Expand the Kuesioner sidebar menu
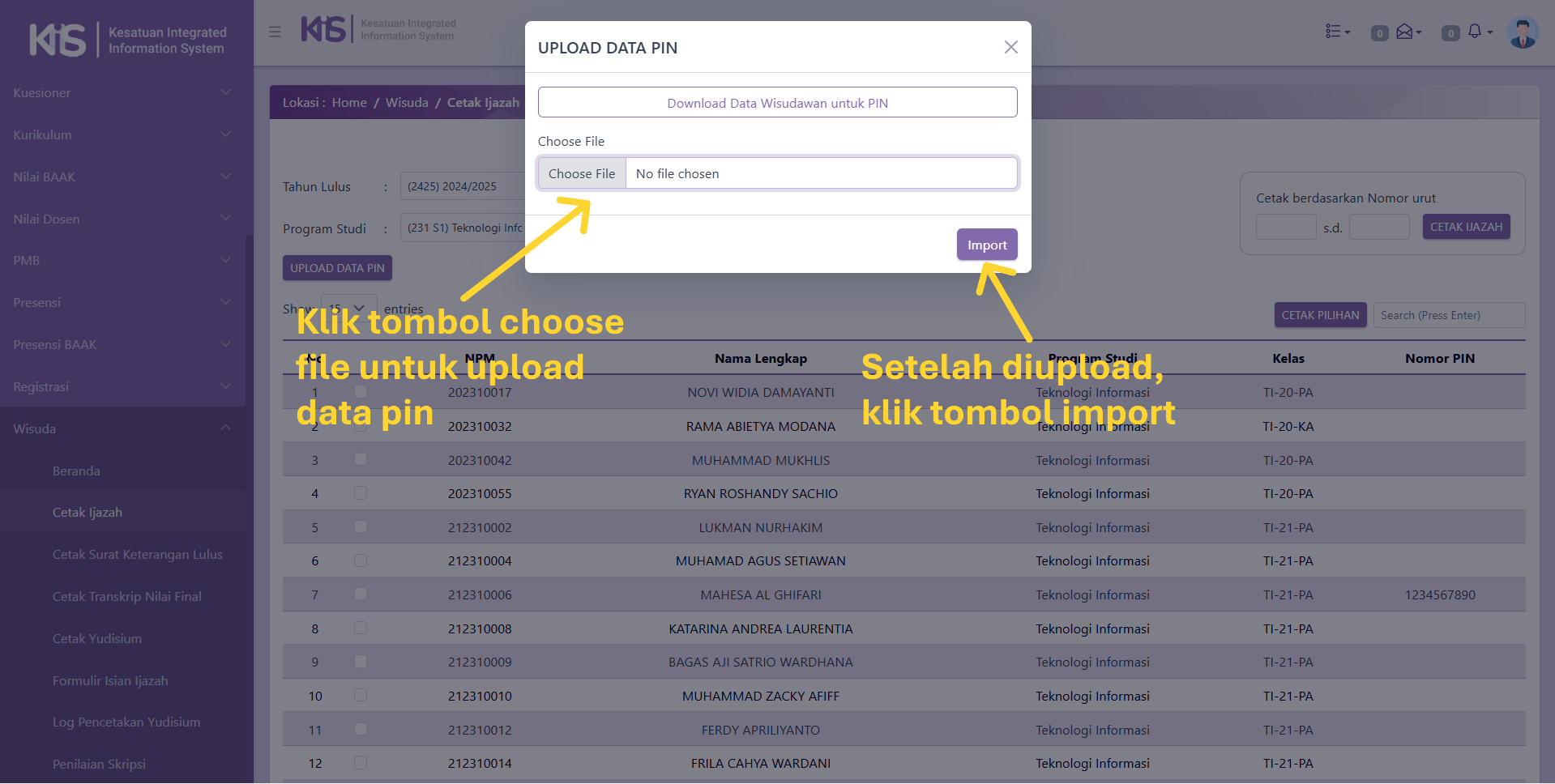 tap(122, 93)
